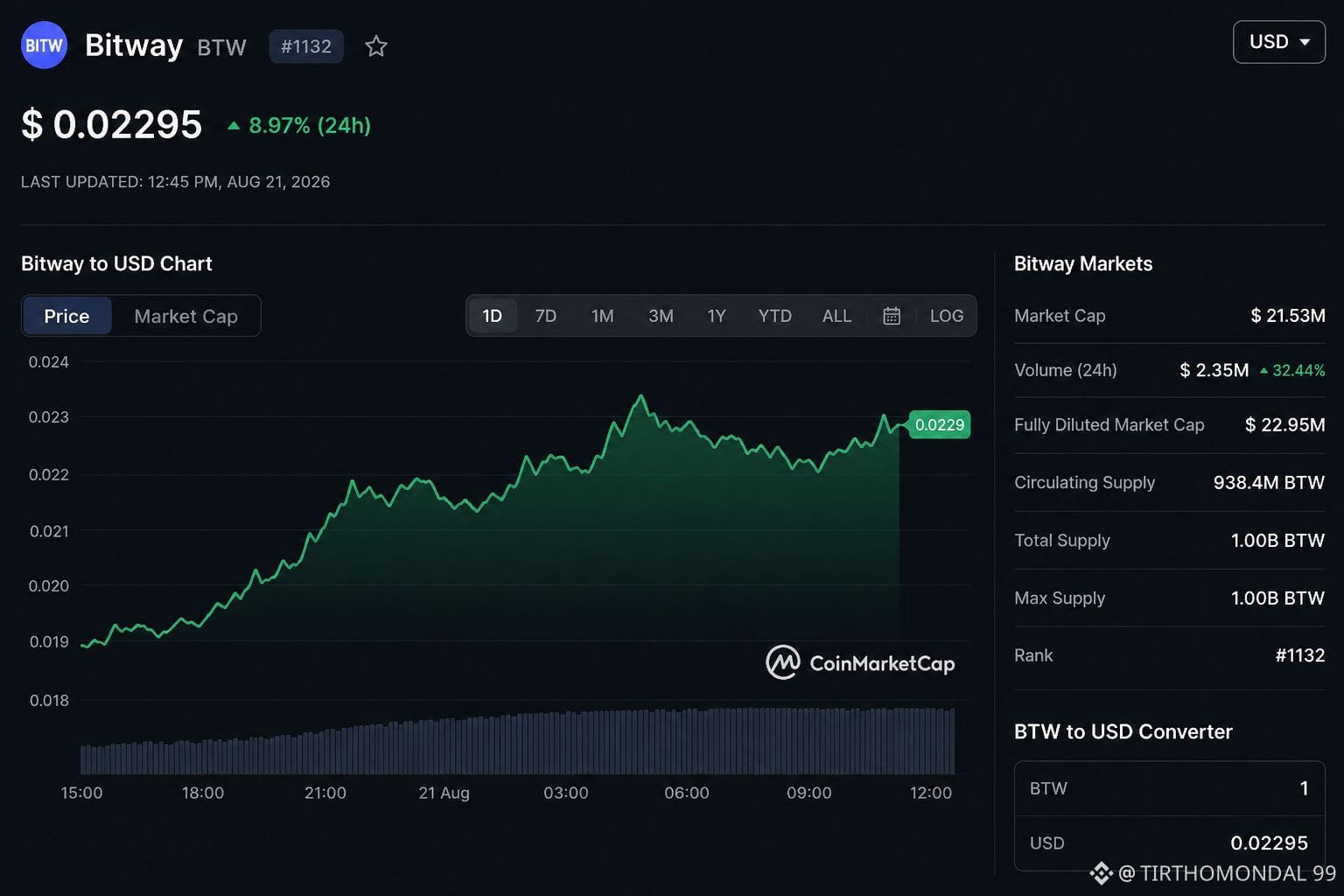Add Bitway to watchlist with star icon
The height and width of the screenshot is (896, 1344).
[x=376, y=46]
